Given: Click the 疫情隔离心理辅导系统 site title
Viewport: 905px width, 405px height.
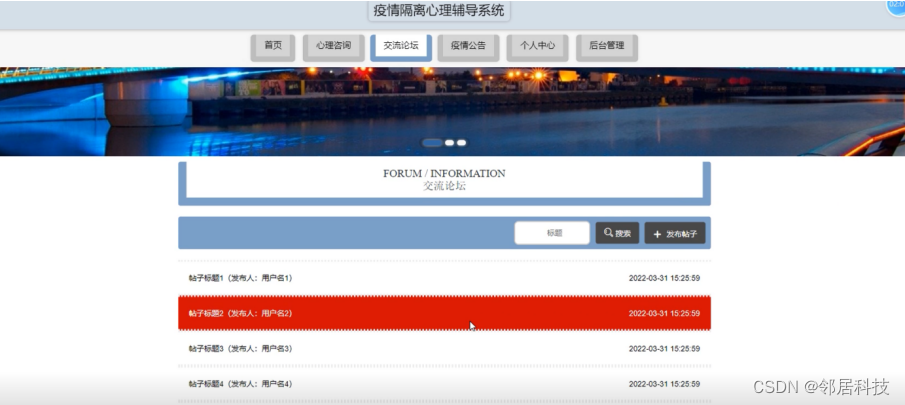Looking at the screenshot, I should [439, 10].
